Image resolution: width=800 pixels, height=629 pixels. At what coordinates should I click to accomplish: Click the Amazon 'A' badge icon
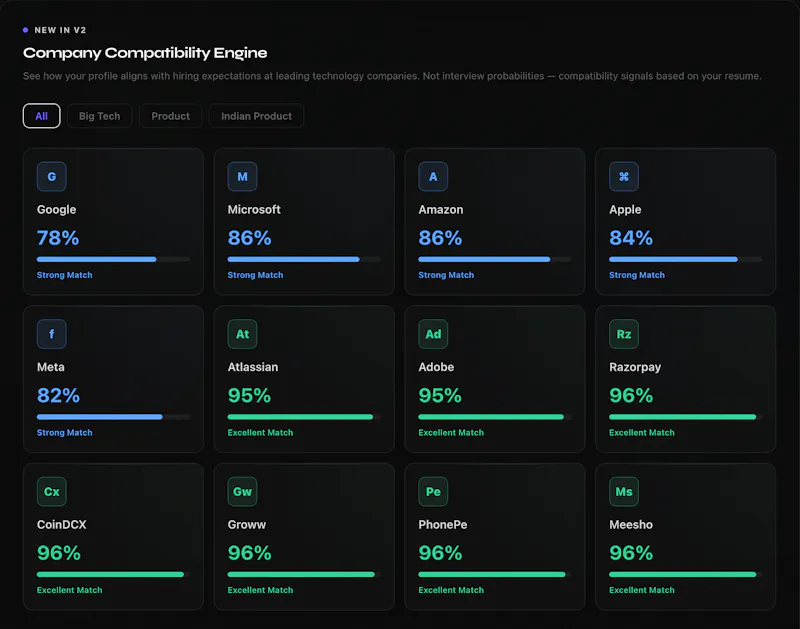pyautogui.click(x=433, y=177)
